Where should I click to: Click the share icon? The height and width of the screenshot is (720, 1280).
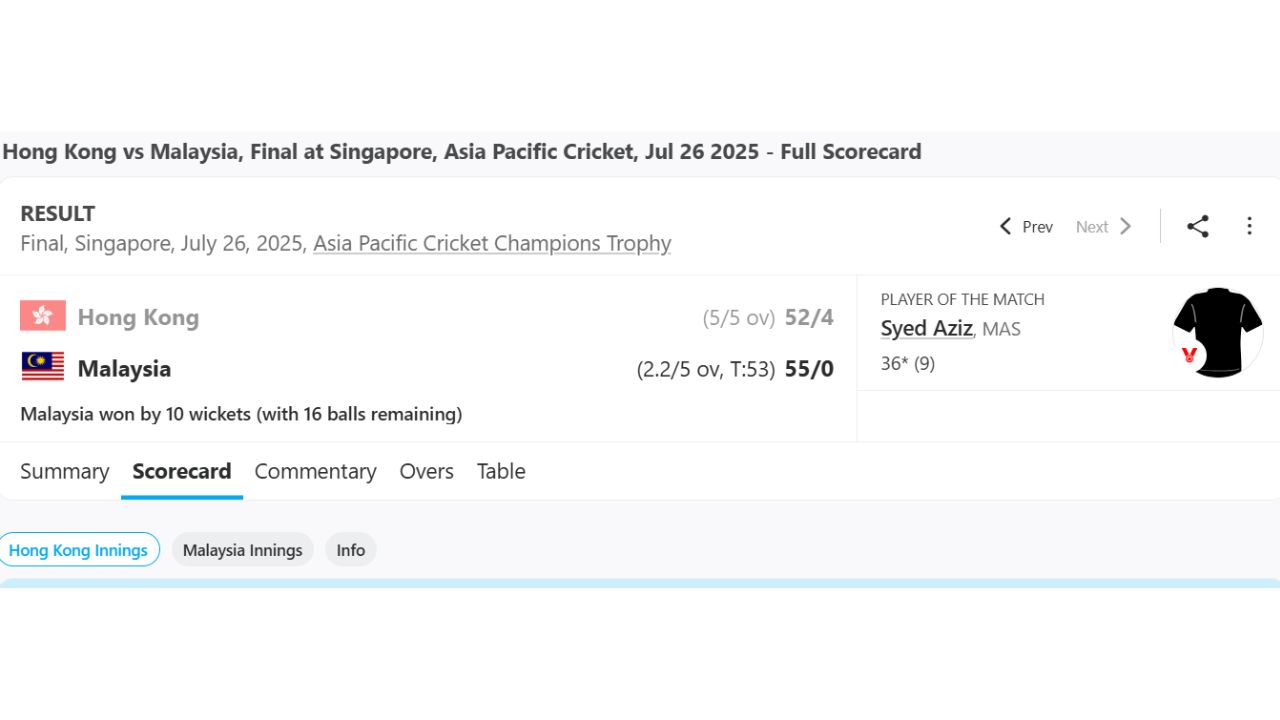point(1197,226)
